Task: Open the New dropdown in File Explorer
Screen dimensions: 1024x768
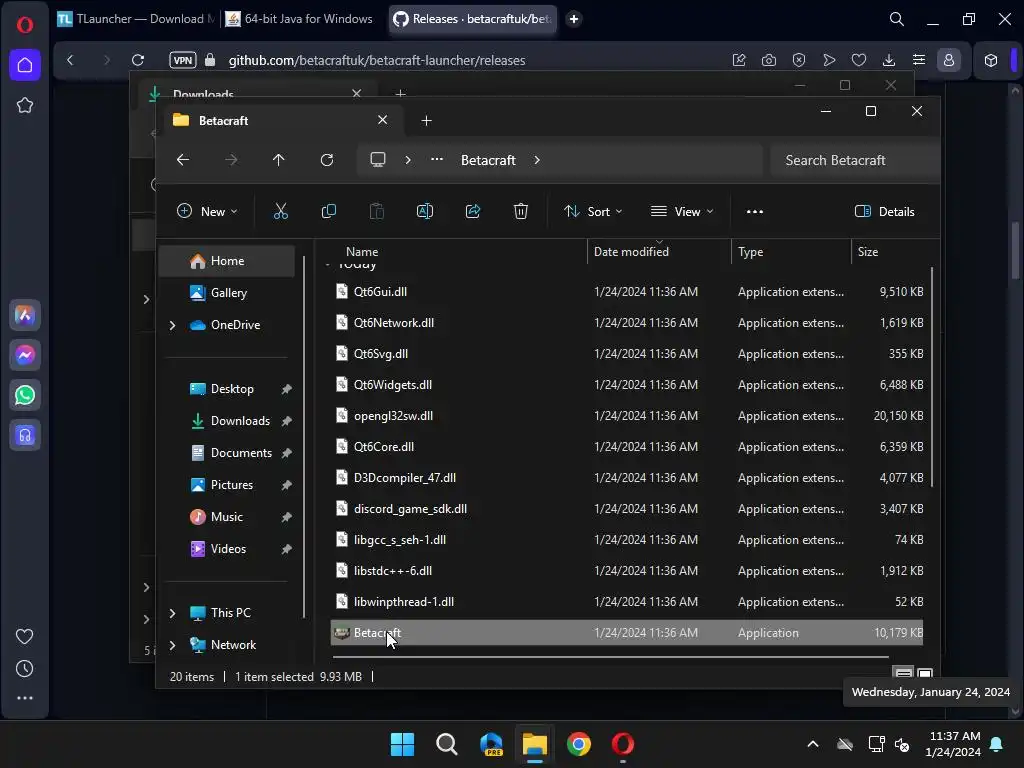Action: (x=207, y=212)
